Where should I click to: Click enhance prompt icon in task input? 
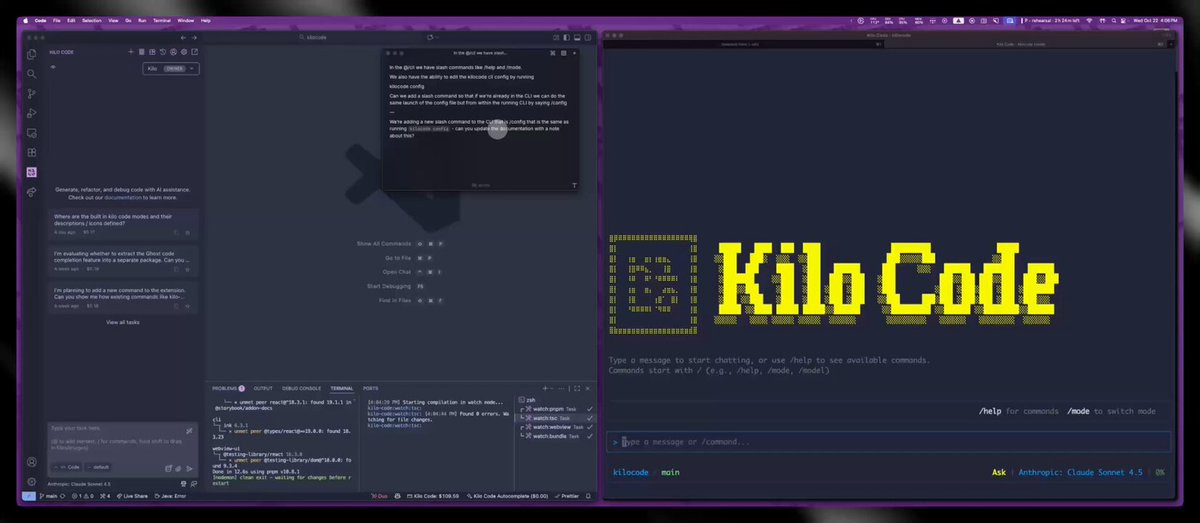[189, 431]
